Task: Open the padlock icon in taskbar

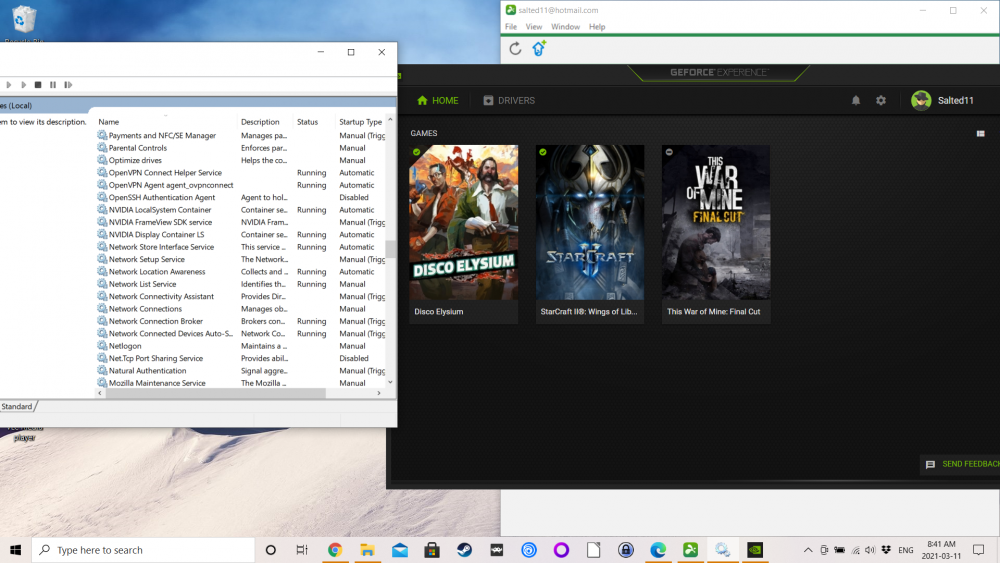Action: pos(626,550)
